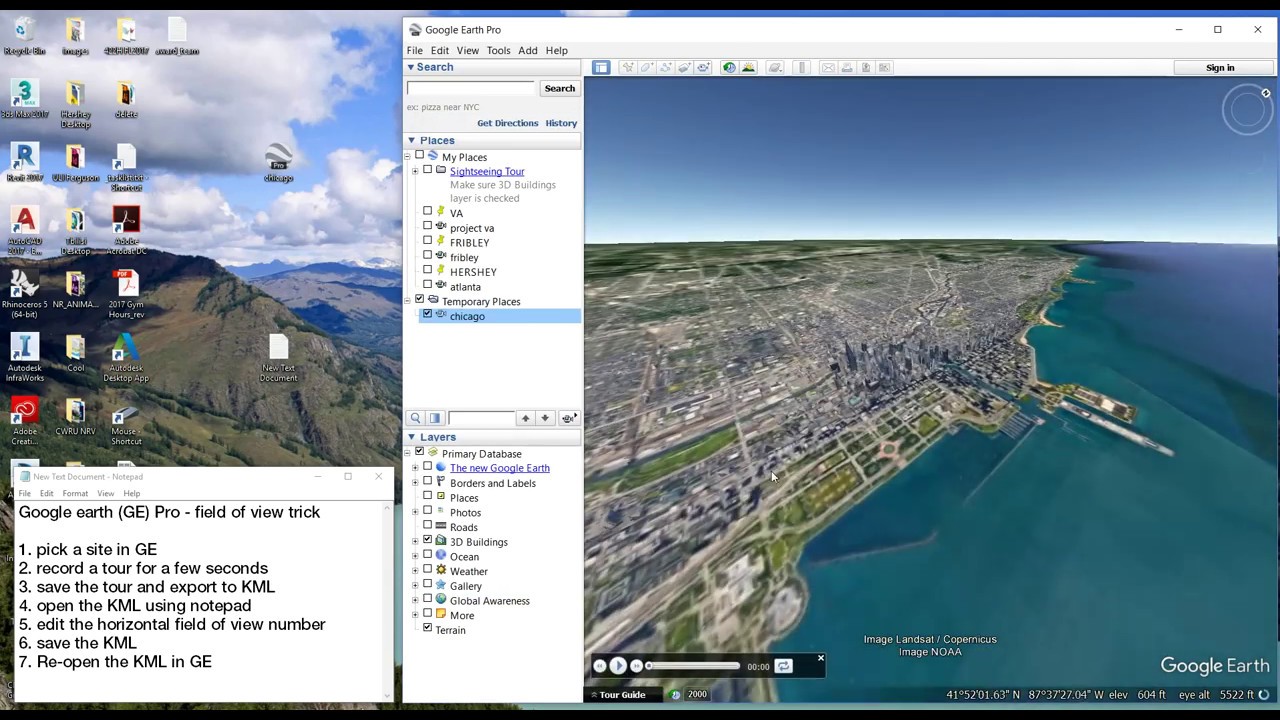Click the ruler toolbar icon
Screen dimensions: 1280x720
[x=801, y=68]
